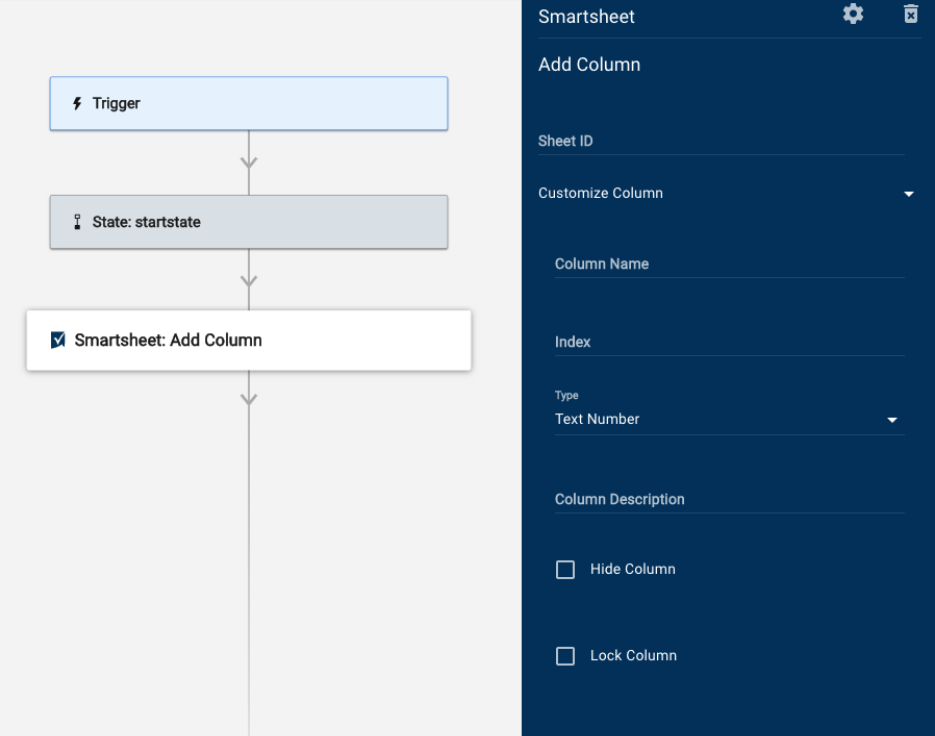
Task: Click the arrow connector below Trigger
Action: [248, 160]
